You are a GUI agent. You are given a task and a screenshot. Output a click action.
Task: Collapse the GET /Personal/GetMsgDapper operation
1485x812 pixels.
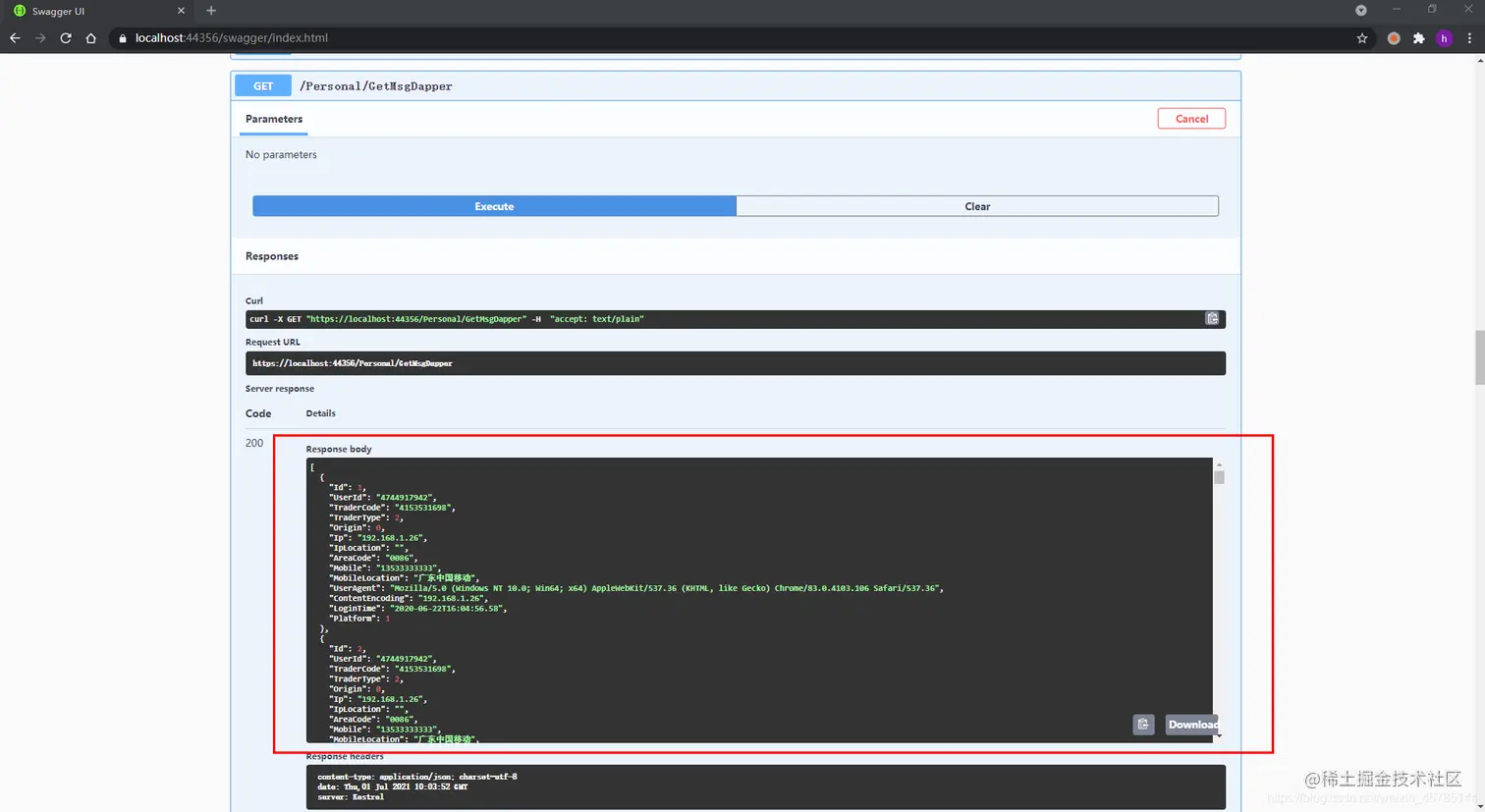(x=737, y=86)
